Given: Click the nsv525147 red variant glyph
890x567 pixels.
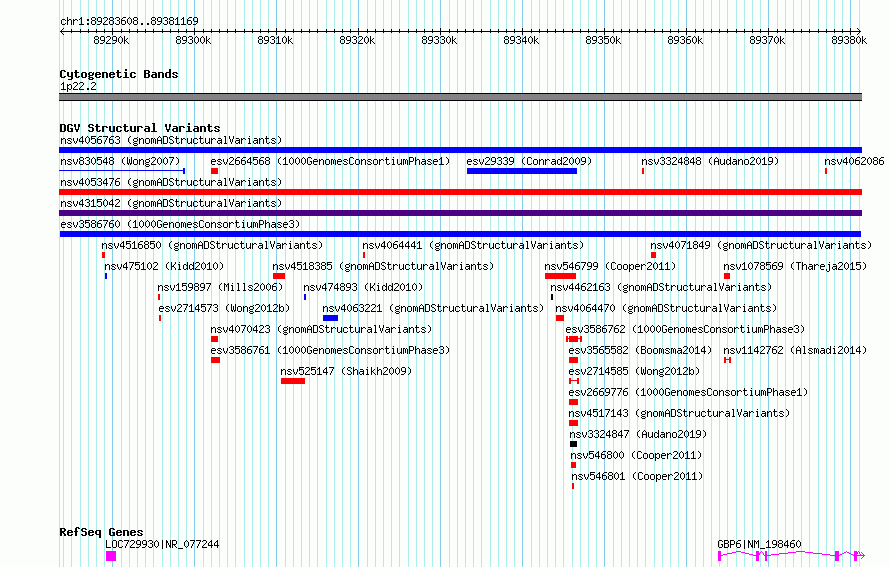Looking at the screenshot, I should (x=293, y=381).
